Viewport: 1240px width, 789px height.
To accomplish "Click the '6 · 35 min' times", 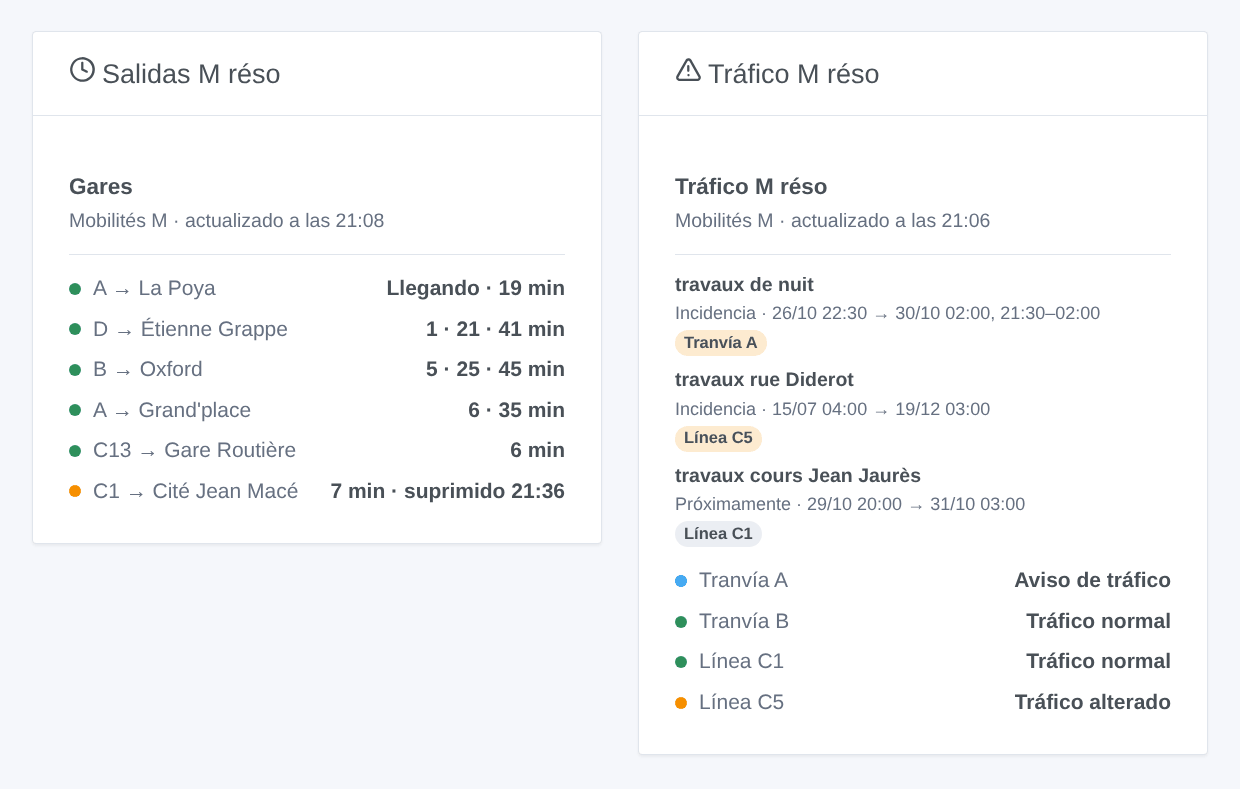I will 516,411.
